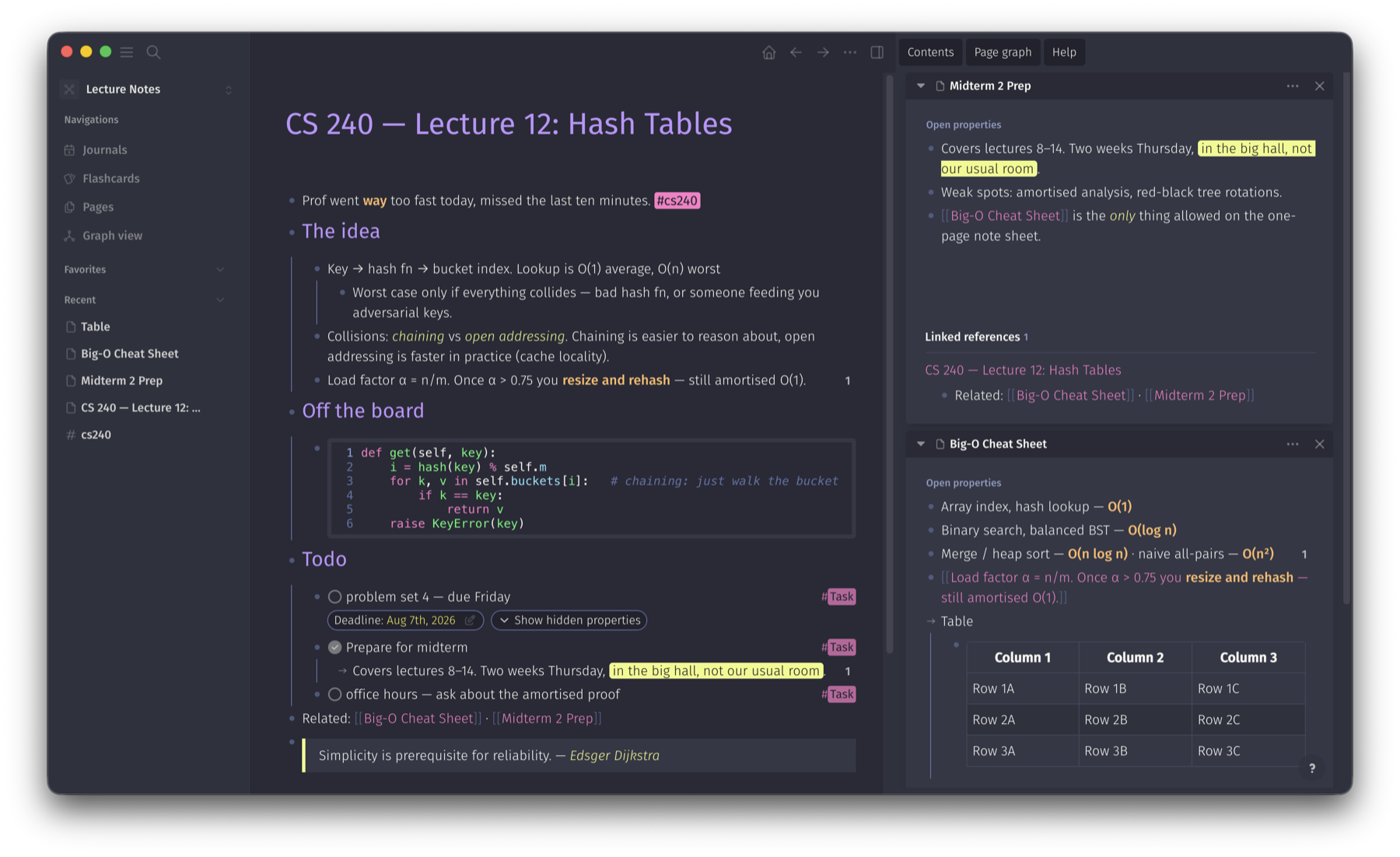Switch to the Page graph tab

pyautogui.click(x=1003, y=52)
